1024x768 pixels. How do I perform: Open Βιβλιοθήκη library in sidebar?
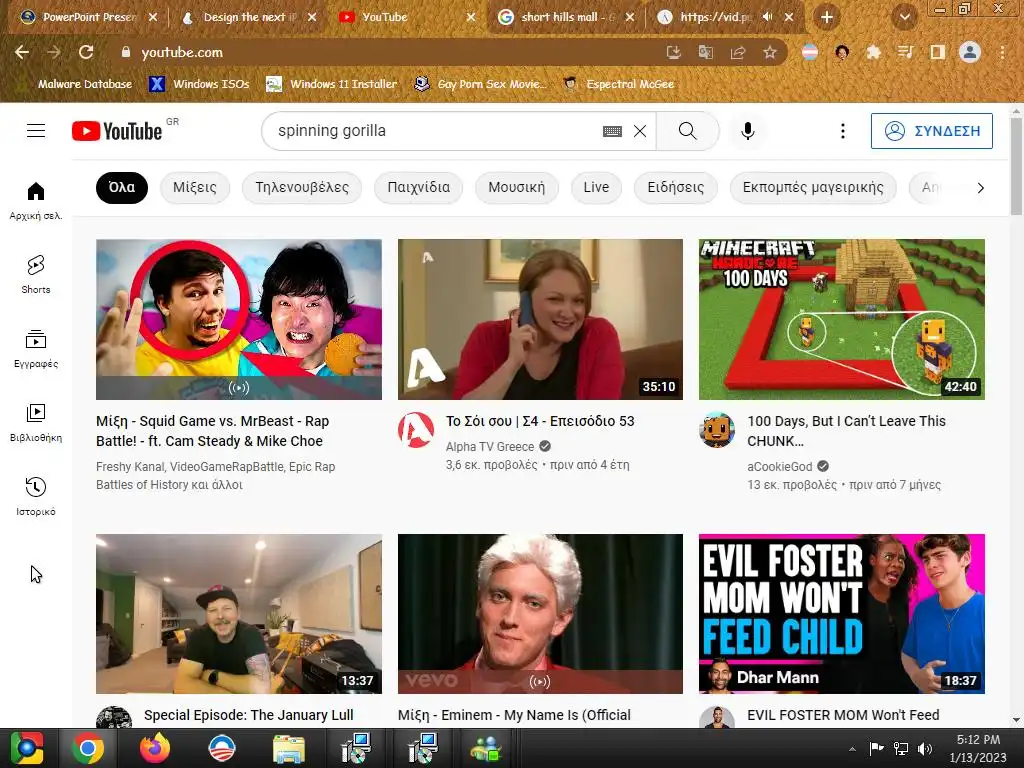36,423
